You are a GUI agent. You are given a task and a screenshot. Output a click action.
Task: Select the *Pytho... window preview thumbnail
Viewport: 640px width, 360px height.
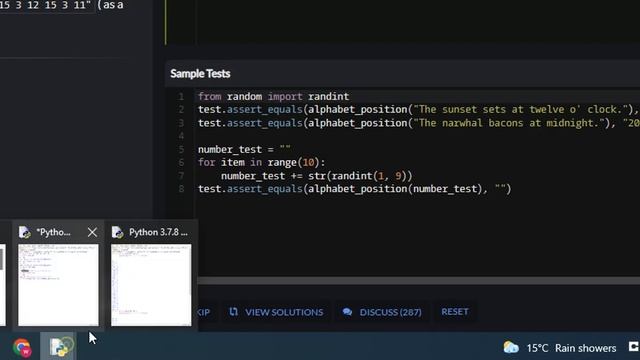coord(58,285)
